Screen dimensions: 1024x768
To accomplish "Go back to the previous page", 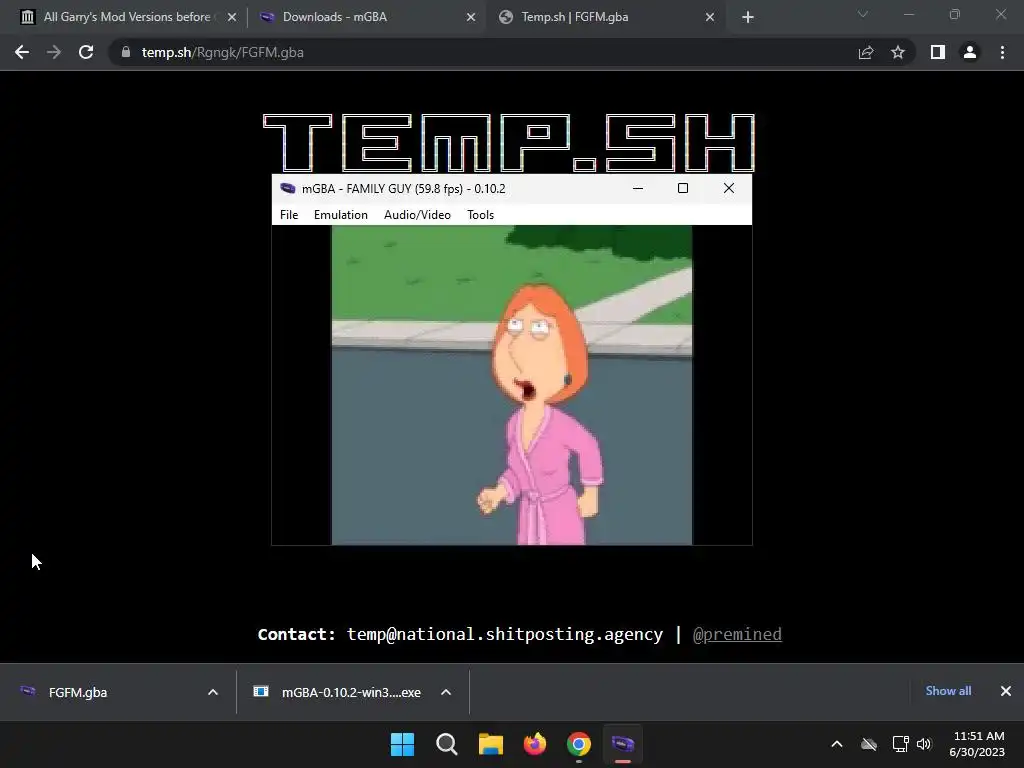I will pyautogui.click(x=22, y=52).
